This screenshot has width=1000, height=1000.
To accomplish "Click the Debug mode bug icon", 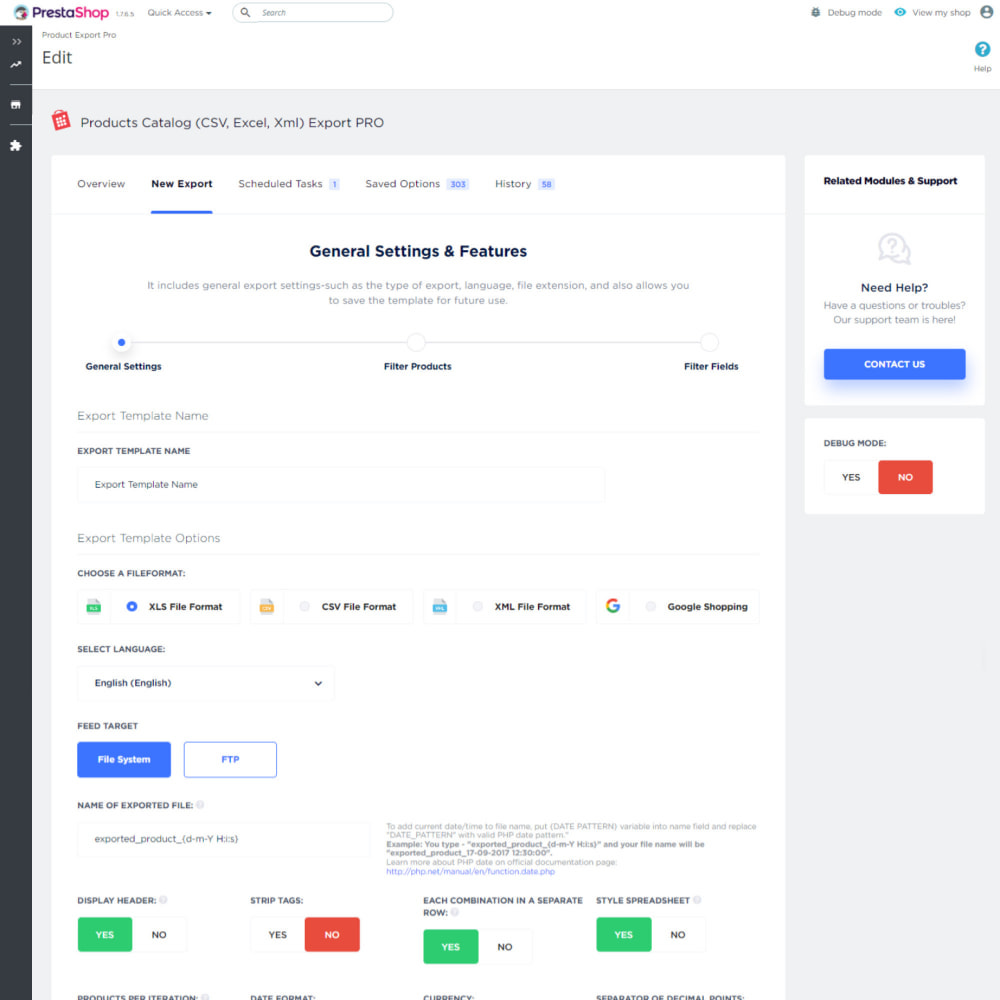I will pyautogui.click(x=816, y=13).
